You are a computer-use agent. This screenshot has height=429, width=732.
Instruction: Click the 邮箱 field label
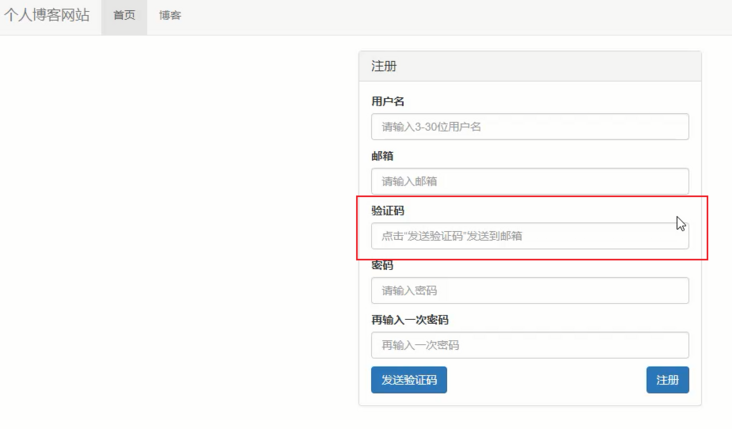coord(382,156)
